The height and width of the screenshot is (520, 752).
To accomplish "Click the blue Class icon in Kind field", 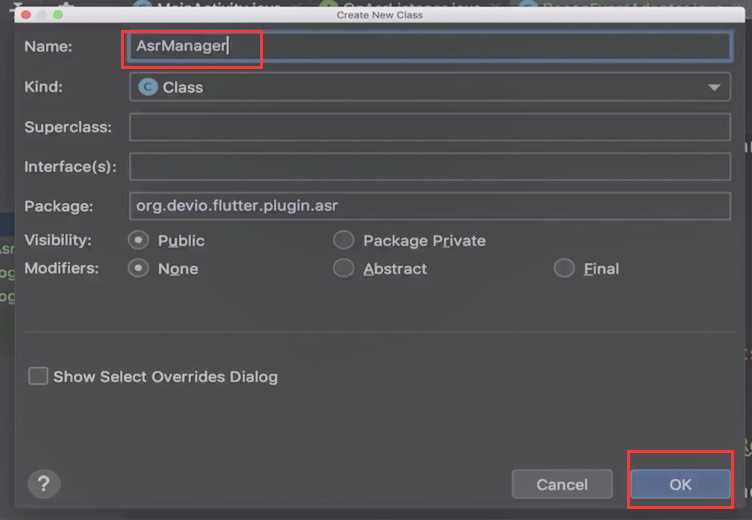I will [x=148, y=87].
